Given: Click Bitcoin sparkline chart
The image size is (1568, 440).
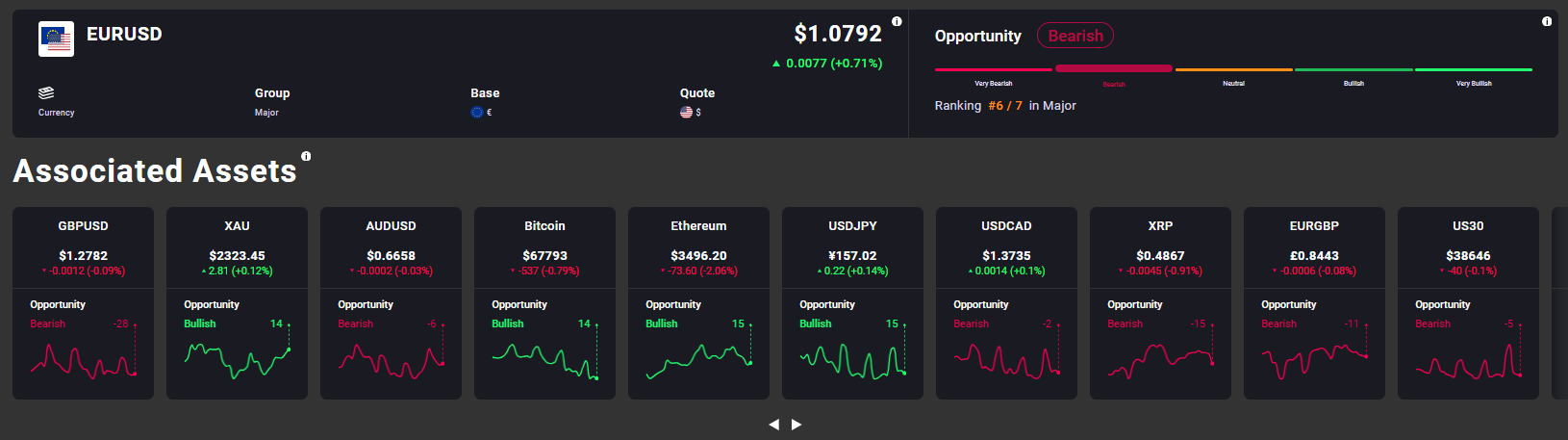Looking at the screenshot, I should point(545,361).
